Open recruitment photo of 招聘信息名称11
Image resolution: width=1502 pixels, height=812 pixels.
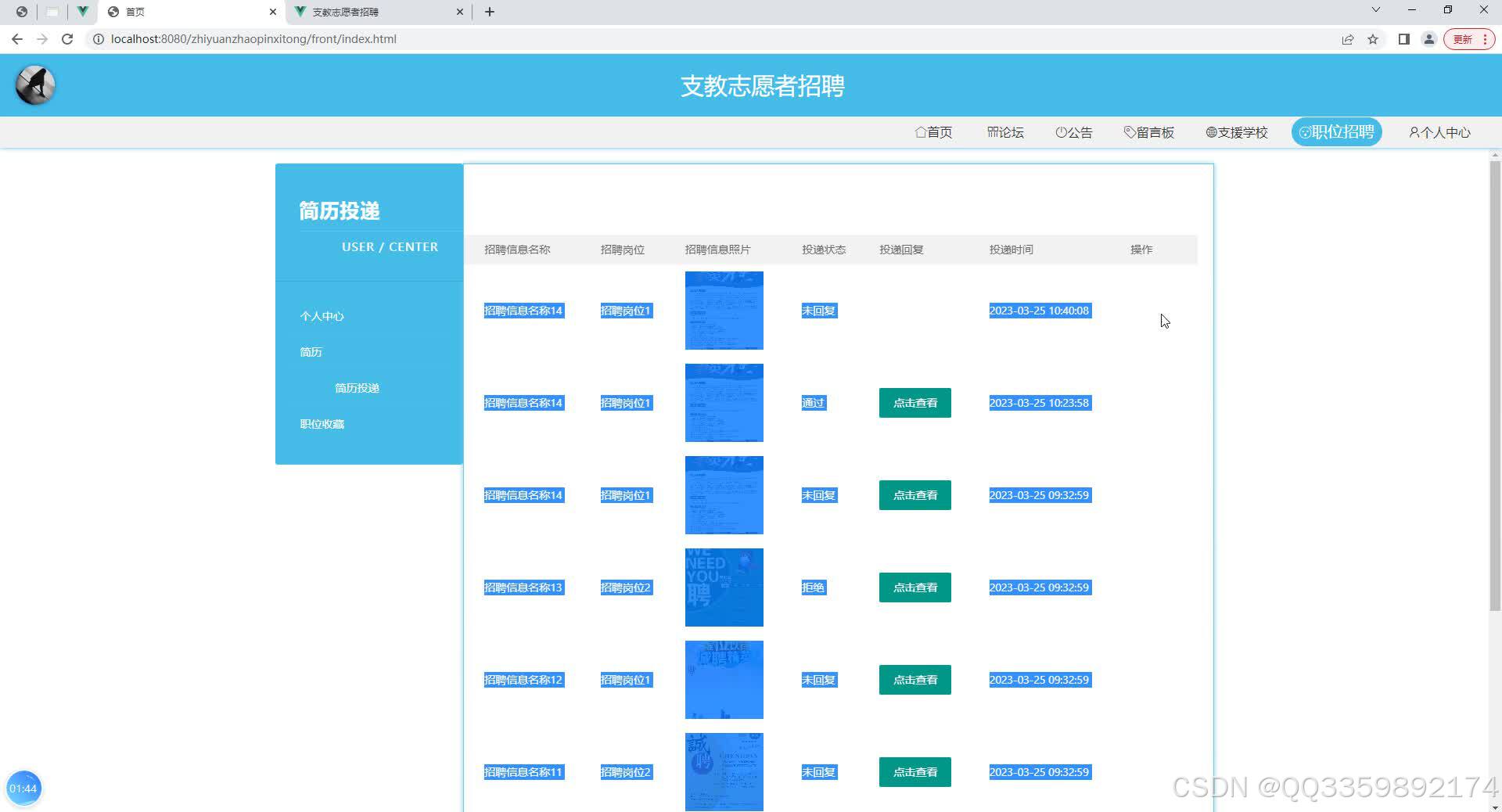click(x=724, y=772)
